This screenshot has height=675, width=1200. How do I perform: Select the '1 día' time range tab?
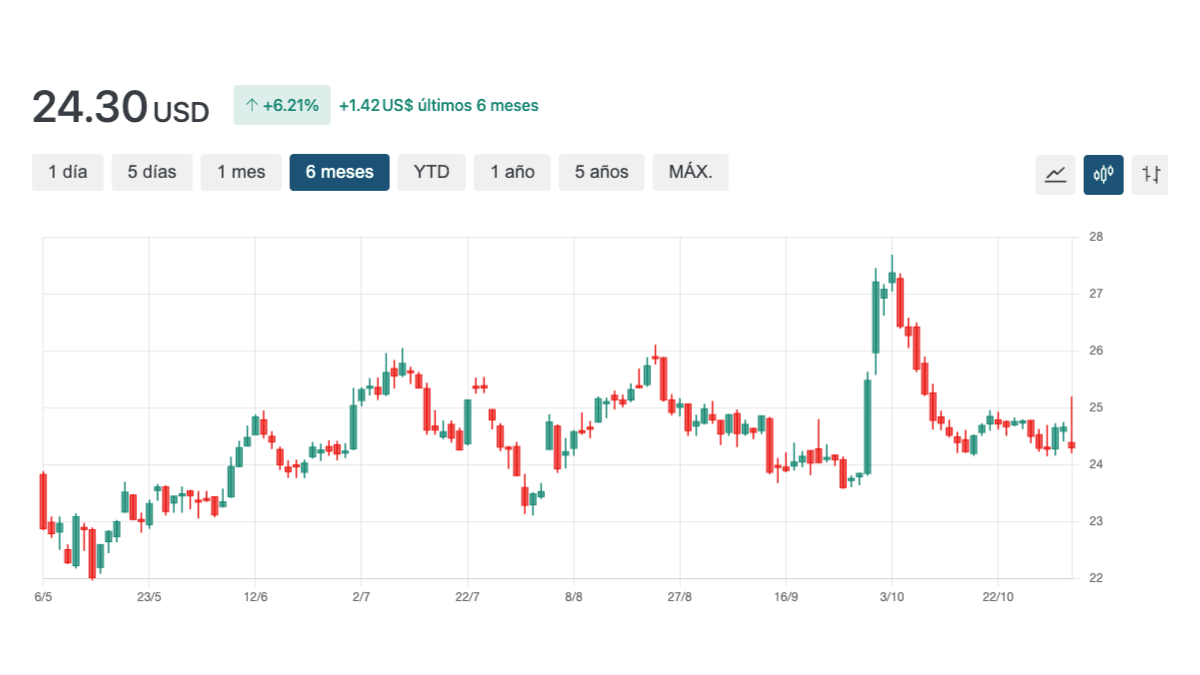coord(67,172)
